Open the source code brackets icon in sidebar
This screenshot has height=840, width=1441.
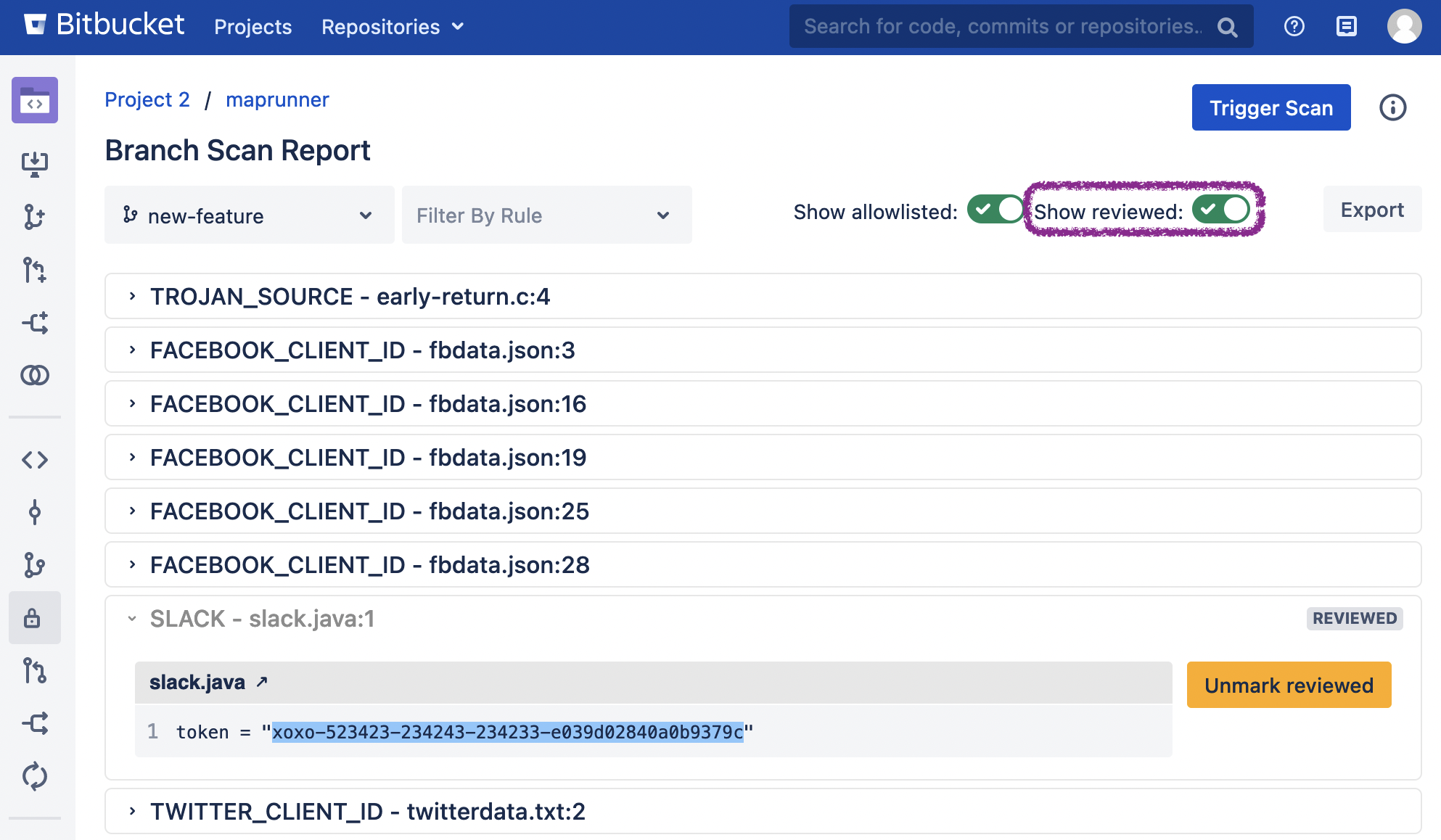pos(34,459)
